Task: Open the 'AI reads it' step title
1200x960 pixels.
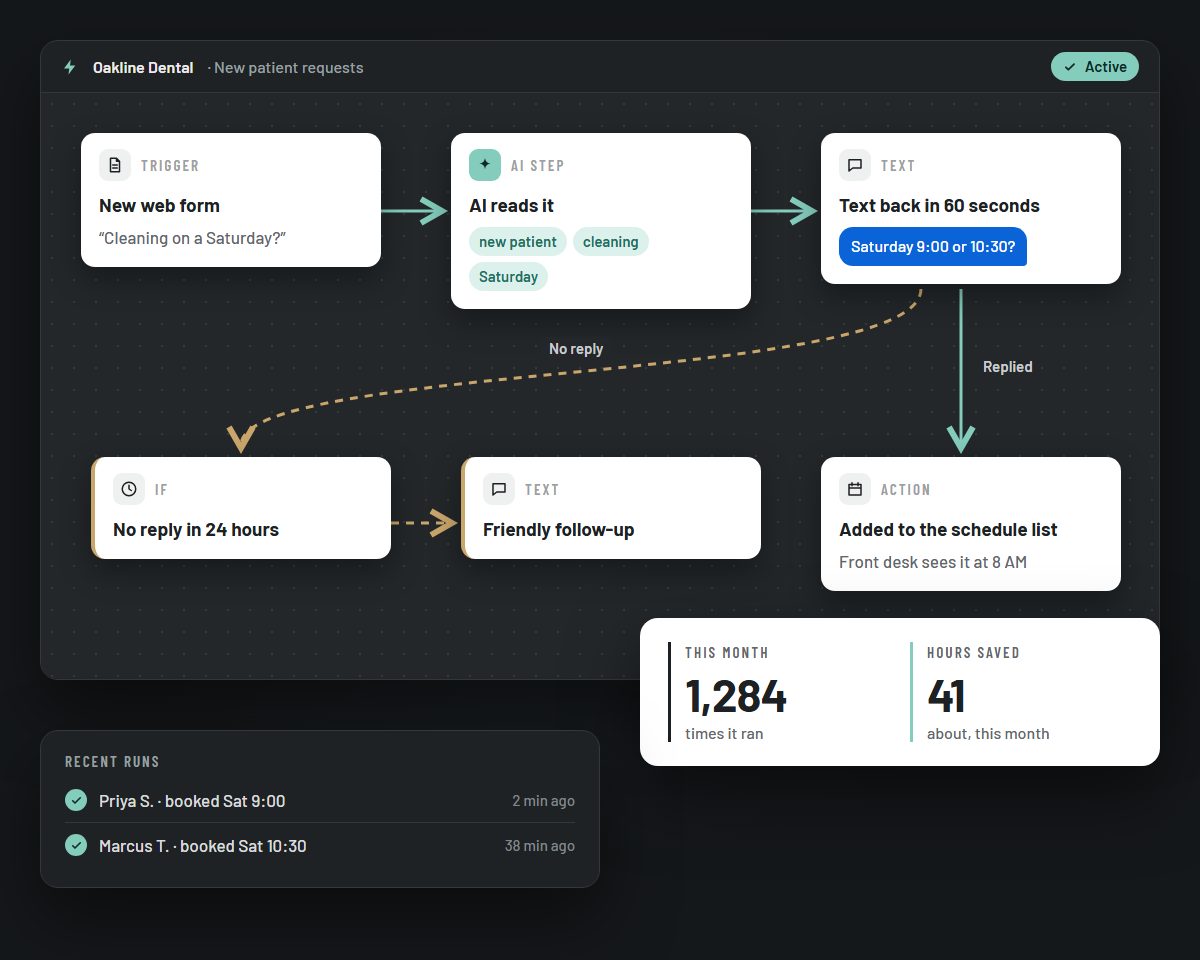Action: (x=511, y=205)
